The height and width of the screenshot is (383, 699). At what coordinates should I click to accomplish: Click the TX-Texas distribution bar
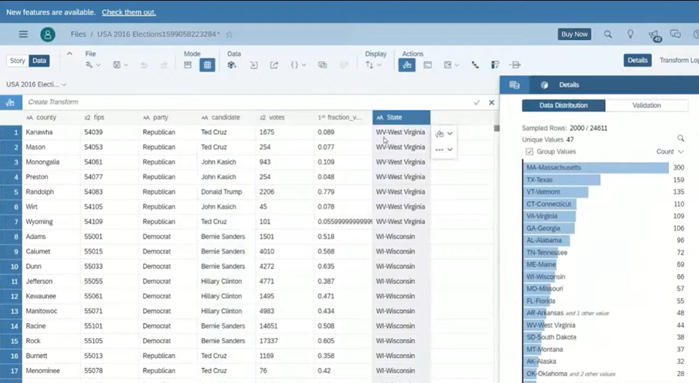(562, 180)
